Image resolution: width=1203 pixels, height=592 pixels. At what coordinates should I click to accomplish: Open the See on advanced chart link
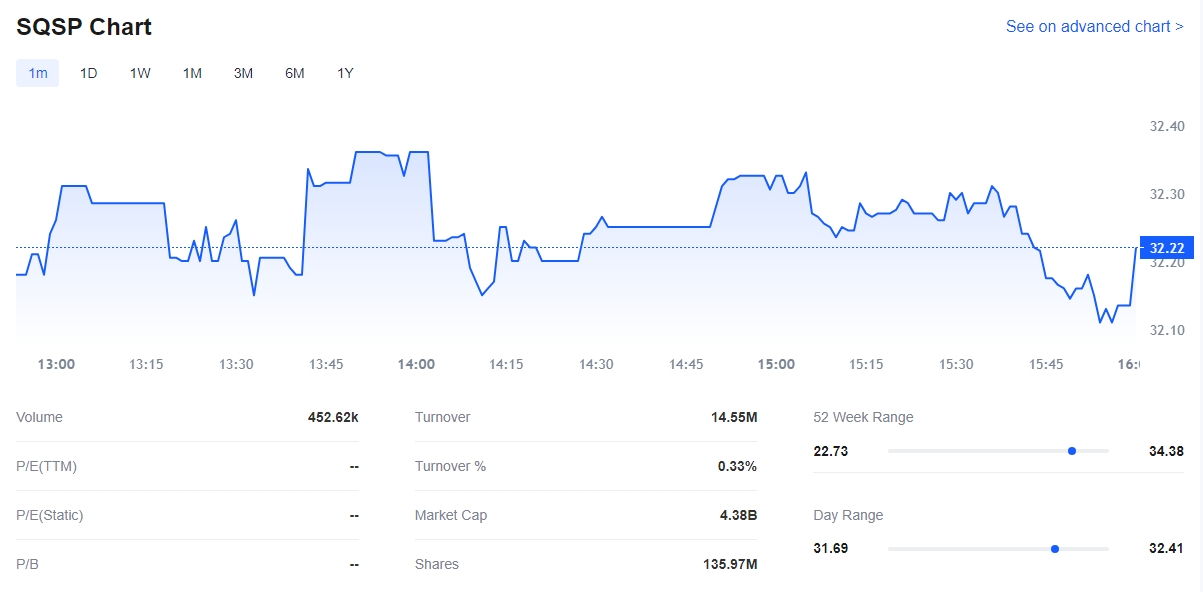pyautogui.click(x=1094, y=27)
